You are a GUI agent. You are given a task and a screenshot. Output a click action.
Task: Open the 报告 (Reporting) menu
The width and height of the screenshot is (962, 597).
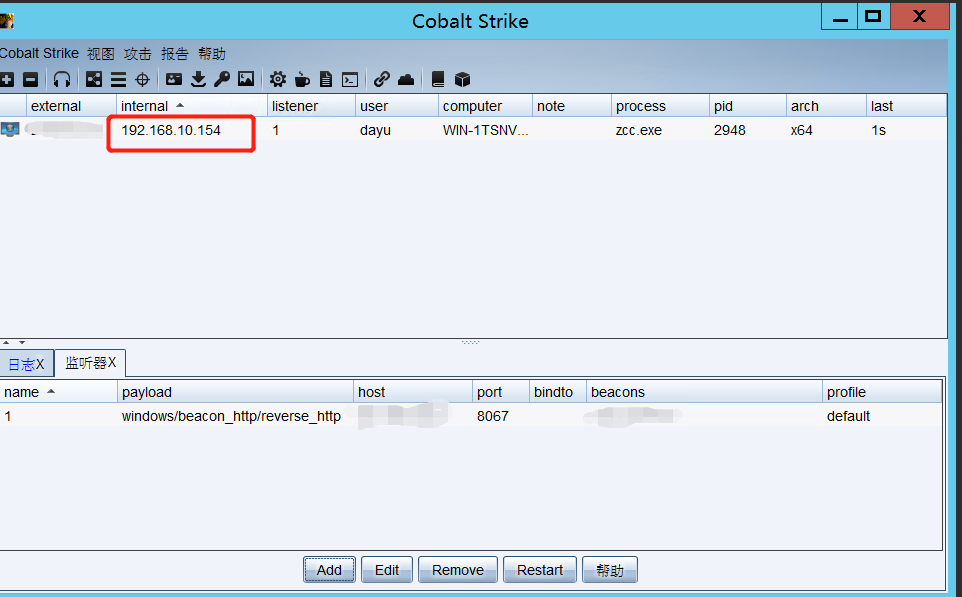[x=174, y=53]
